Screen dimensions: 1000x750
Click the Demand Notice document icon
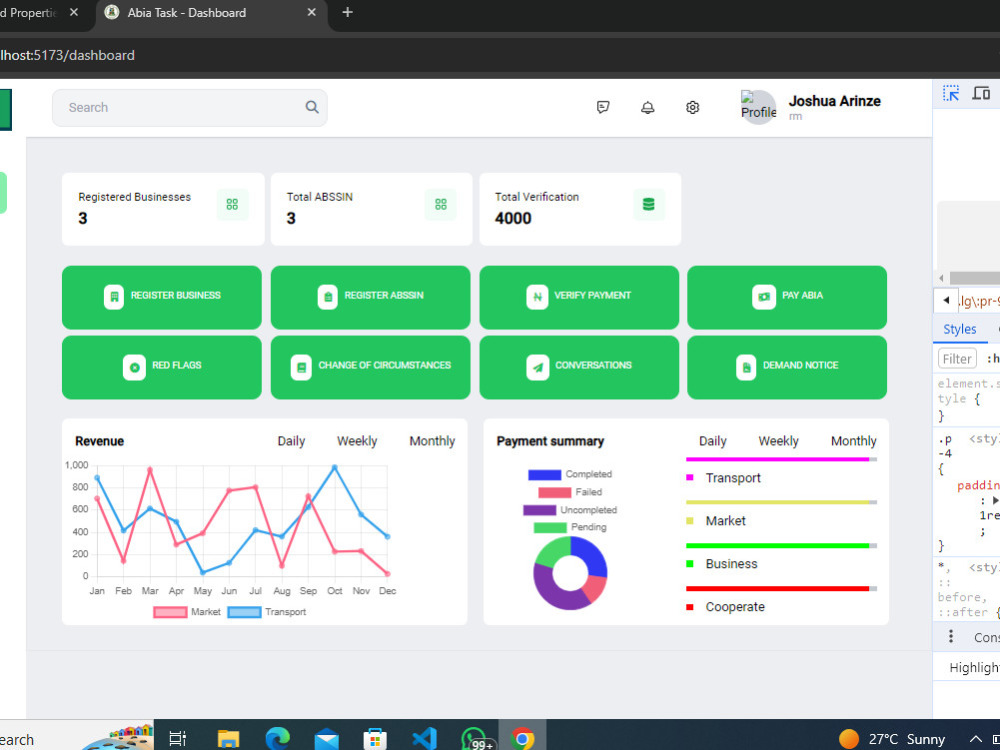746,367
